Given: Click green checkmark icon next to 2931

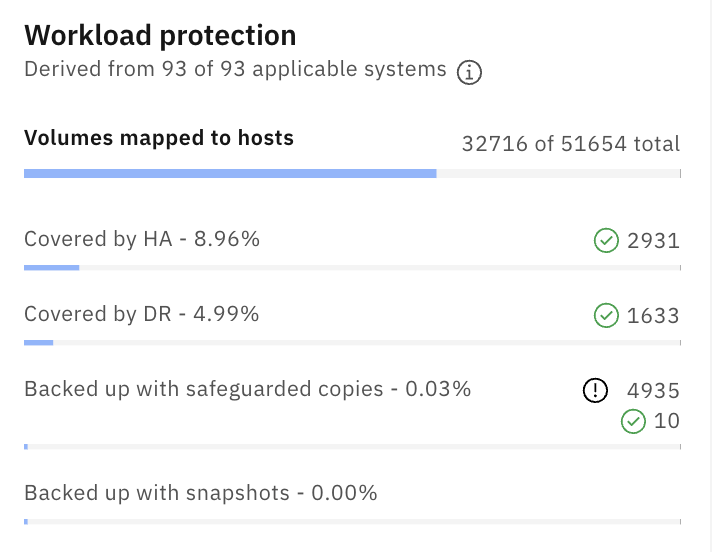Looking at the screenshot, I should click(606, 240).
